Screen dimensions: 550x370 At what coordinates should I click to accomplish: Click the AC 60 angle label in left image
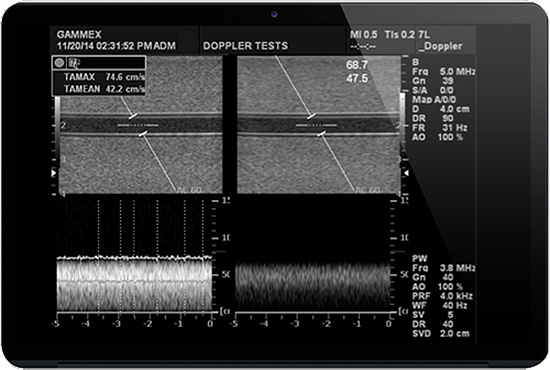189,190
